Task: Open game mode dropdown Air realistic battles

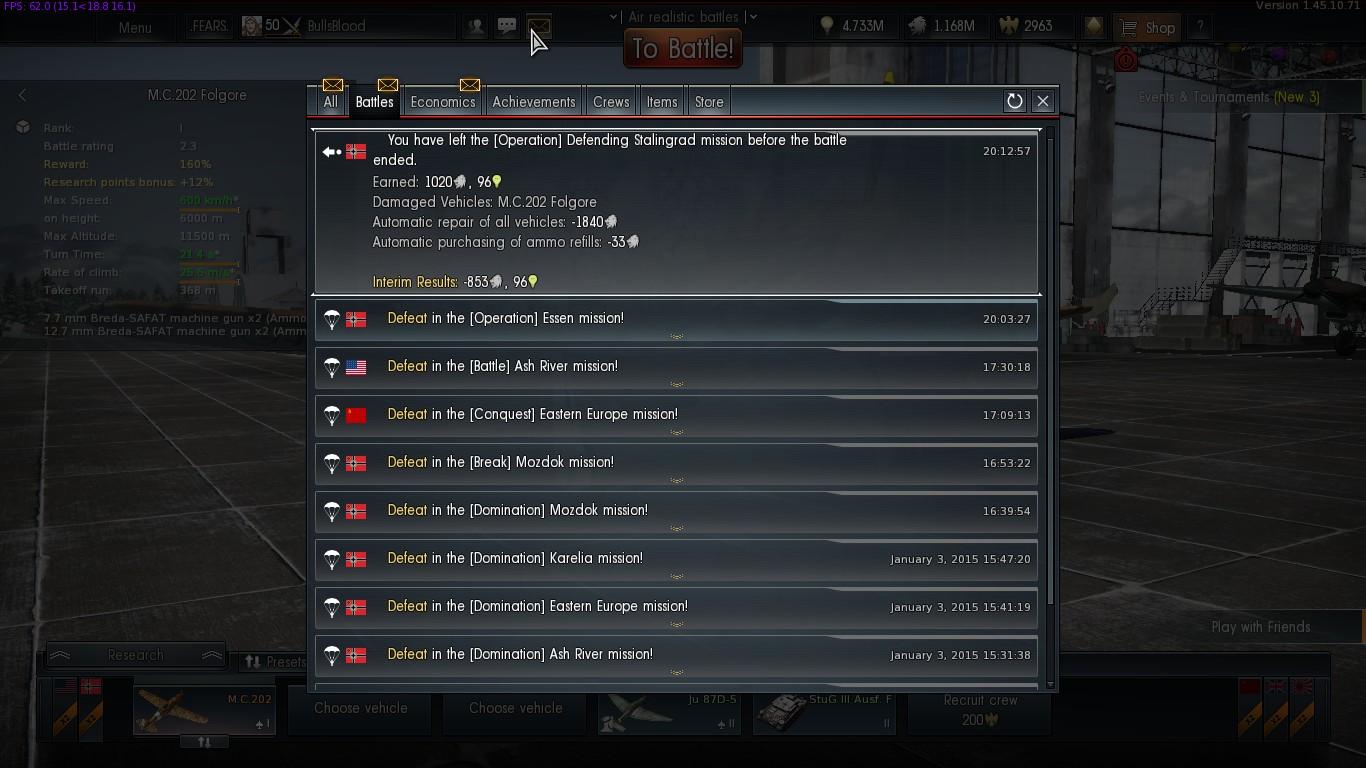Action: click(x=684, y=17)
